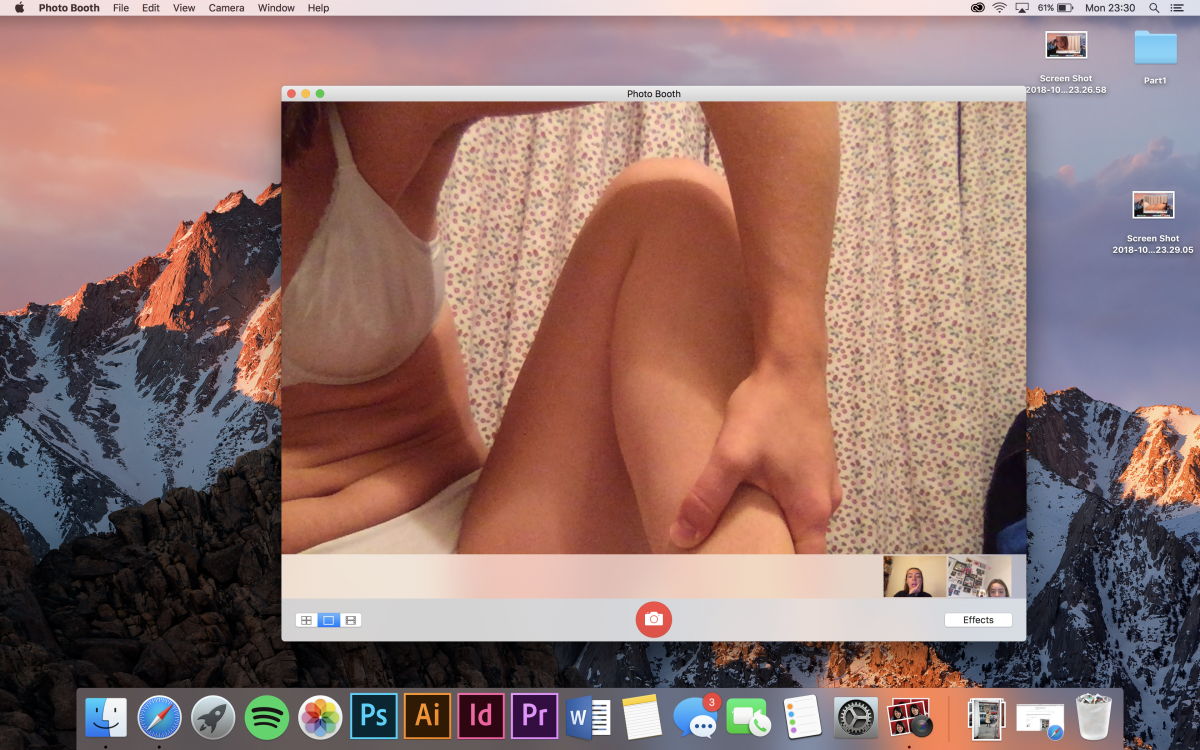Screen dimensions: 1200x750
Task: Open Messages with 3 unread notifications
Action: click(x=695, y=717)
